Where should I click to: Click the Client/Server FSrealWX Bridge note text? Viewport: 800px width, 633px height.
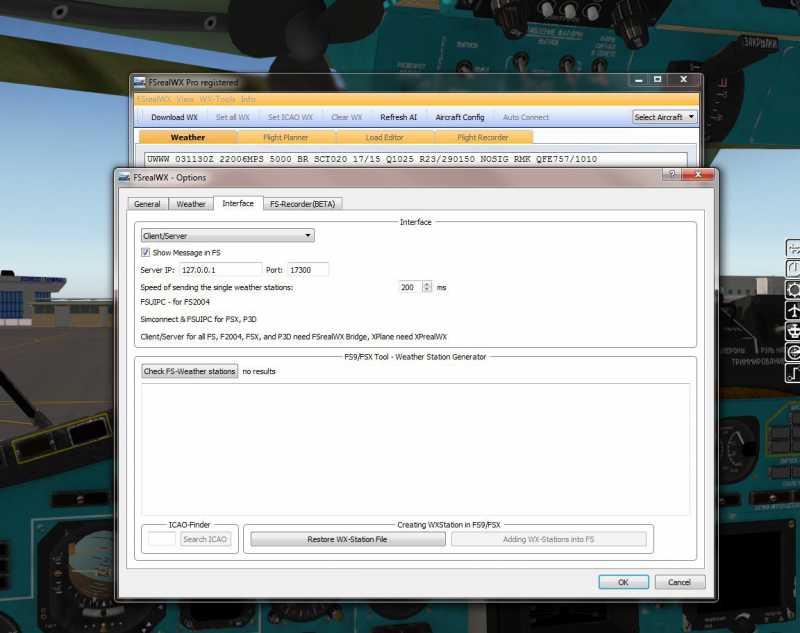click(x=294, y=337)
